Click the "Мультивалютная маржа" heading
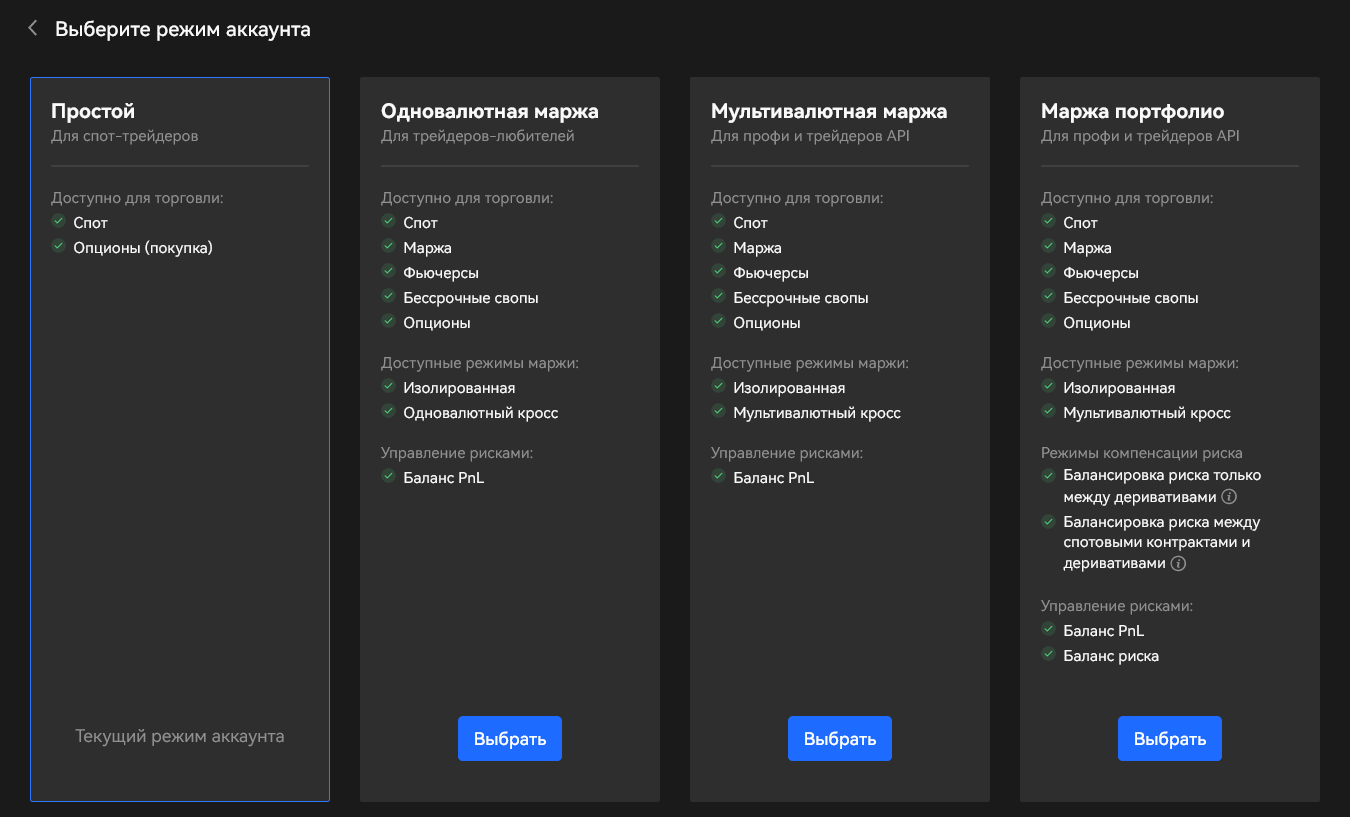Screen dimensions: 1350x817 pyautogui.click(x=828, y=111)
